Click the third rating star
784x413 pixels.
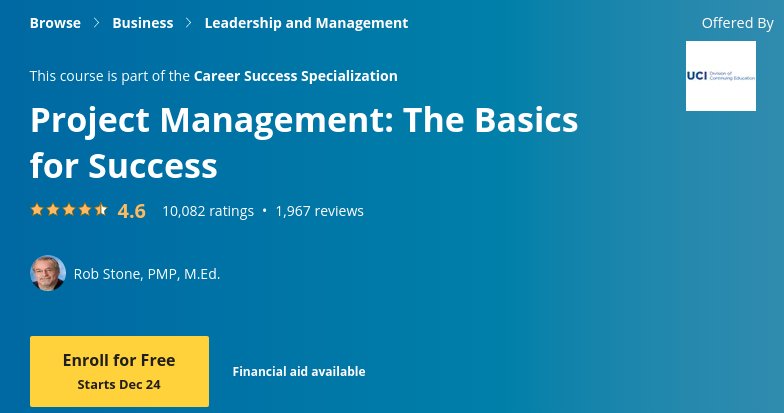[x=69, y=210]
